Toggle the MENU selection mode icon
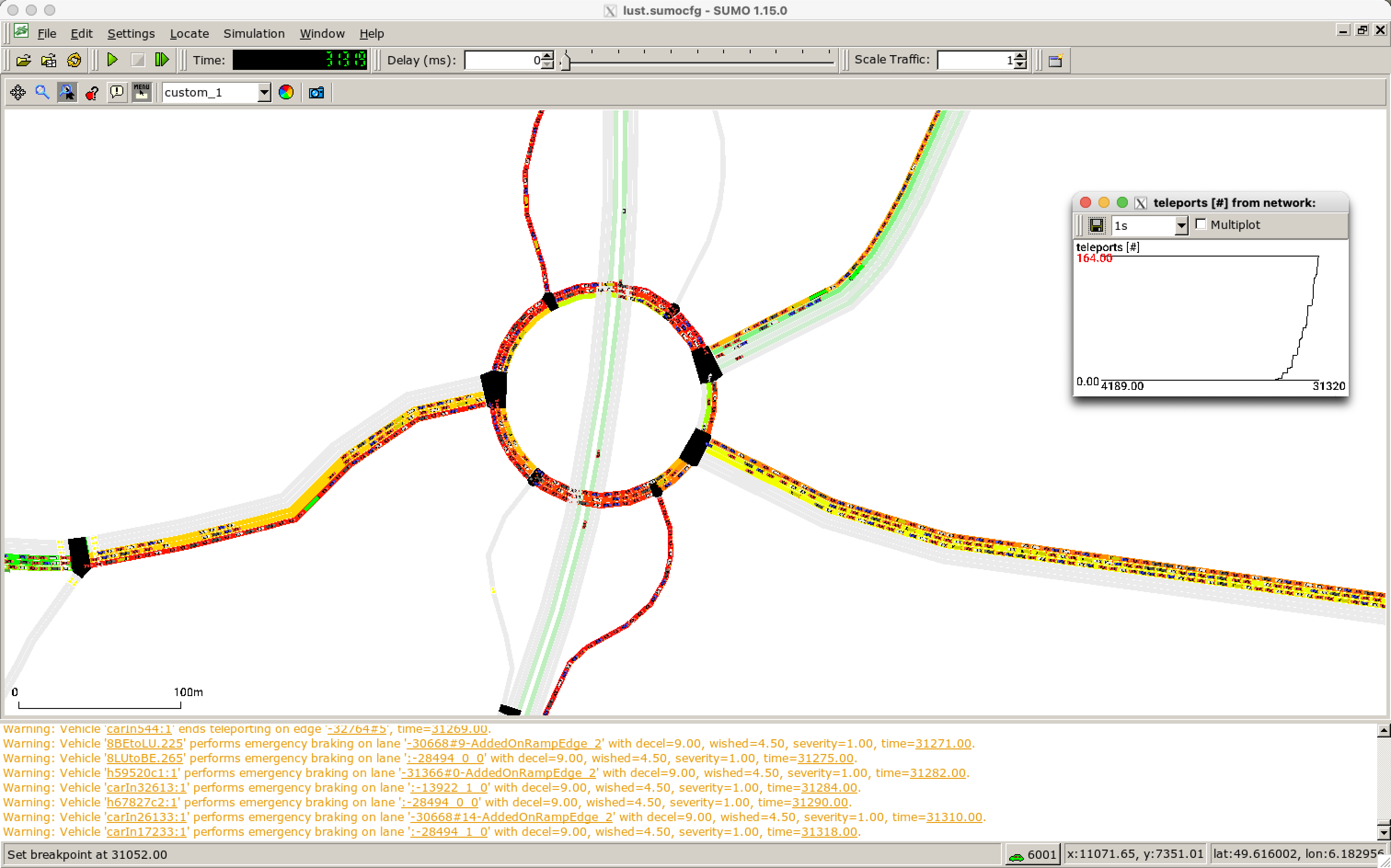The image size is (1391, 868). click(x=141, y=92)
